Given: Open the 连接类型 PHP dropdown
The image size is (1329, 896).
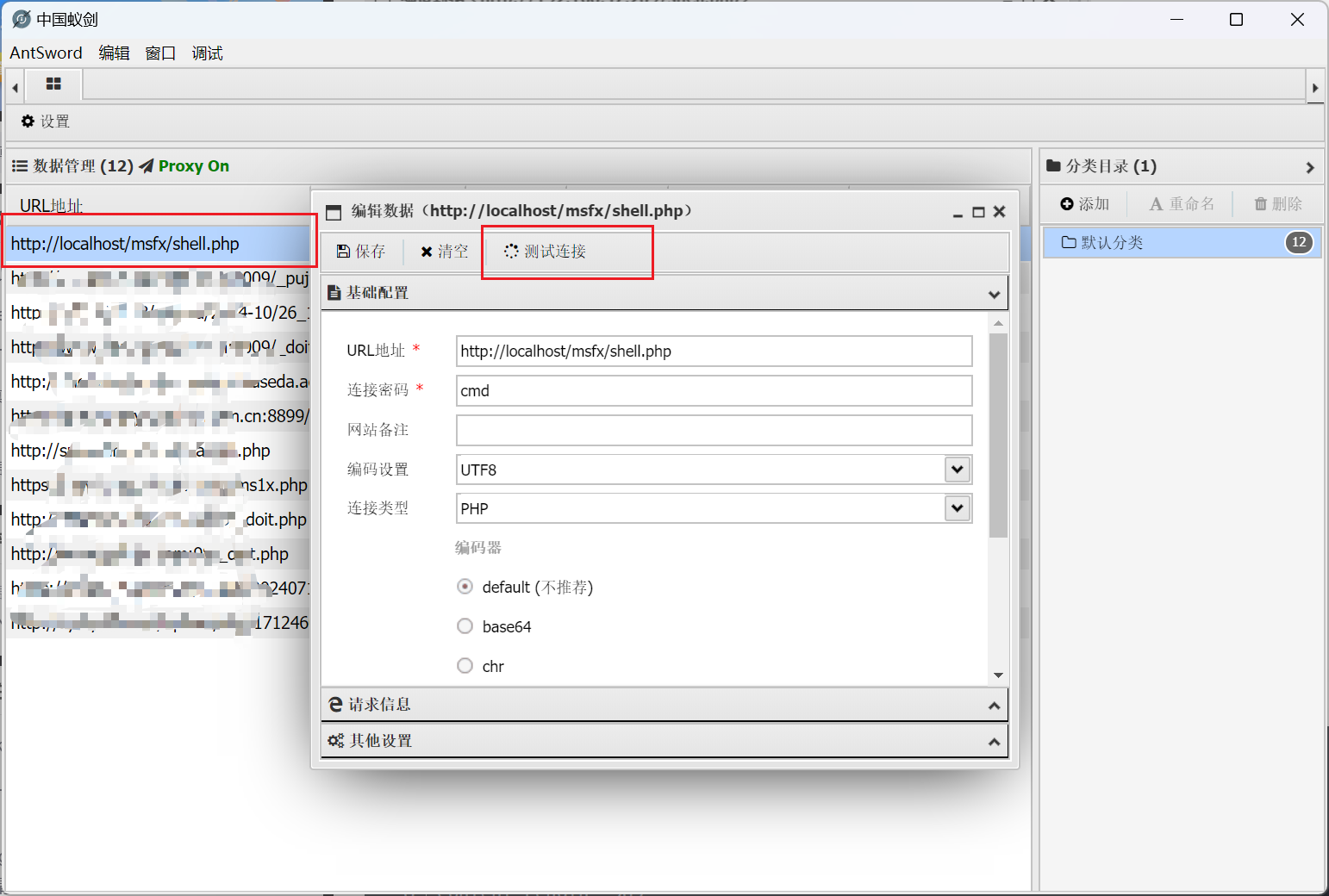Looking at the screenshot, I should (x=957, y=508).
